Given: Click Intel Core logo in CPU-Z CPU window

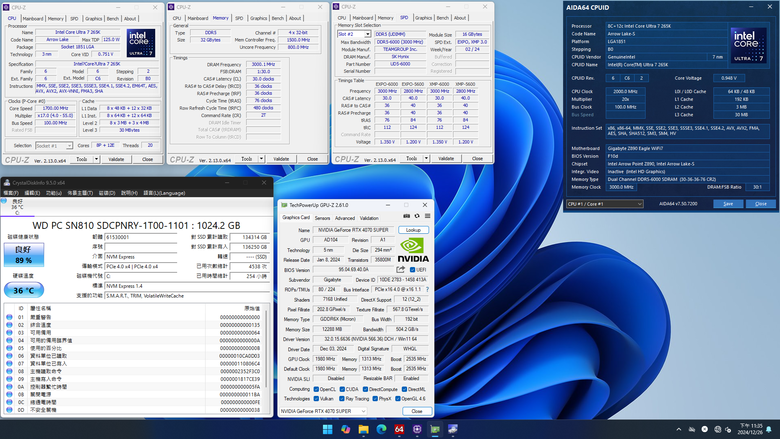Looking at the screenshot, I should tap(141, 43).
